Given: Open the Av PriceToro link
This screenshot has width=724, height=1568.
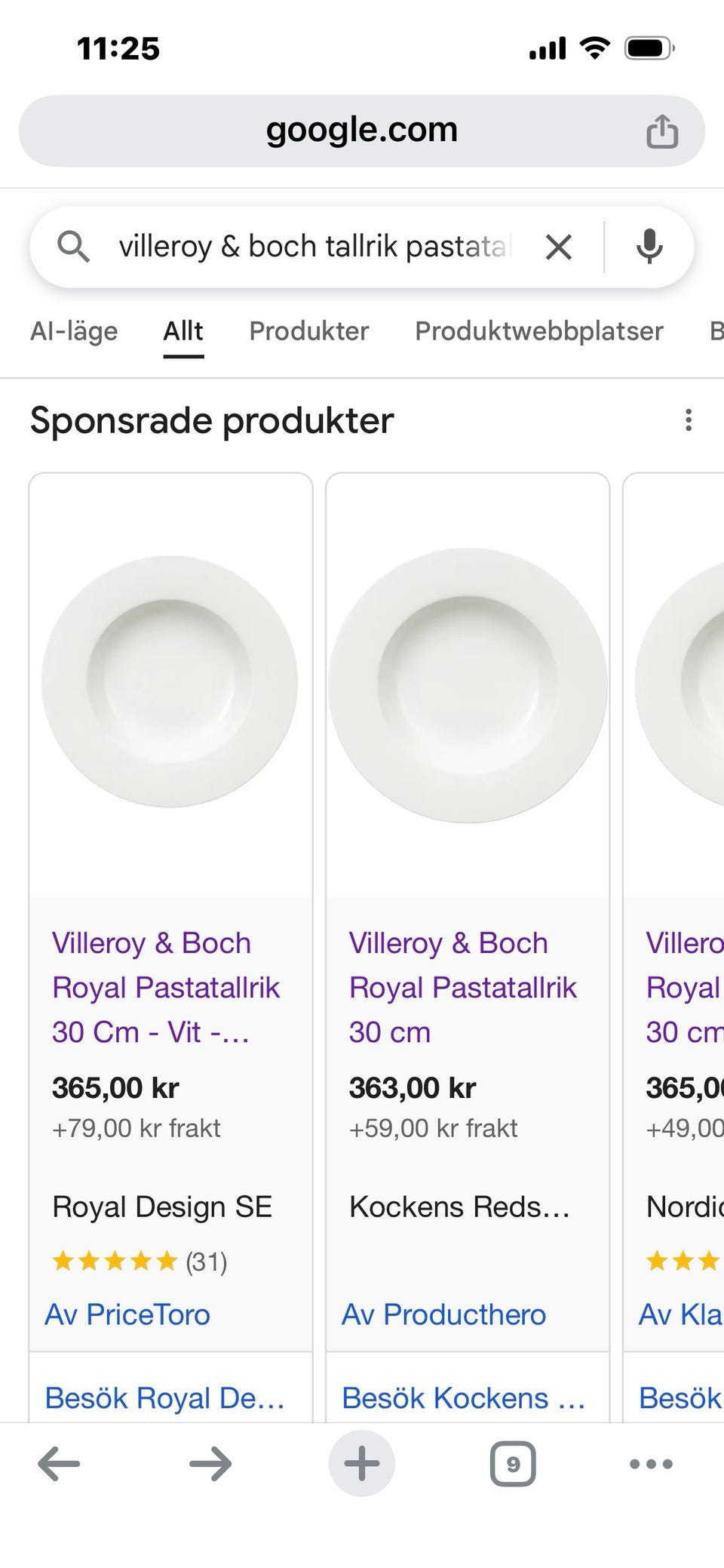Looking at the screenshot, I should pos(127,1314).
